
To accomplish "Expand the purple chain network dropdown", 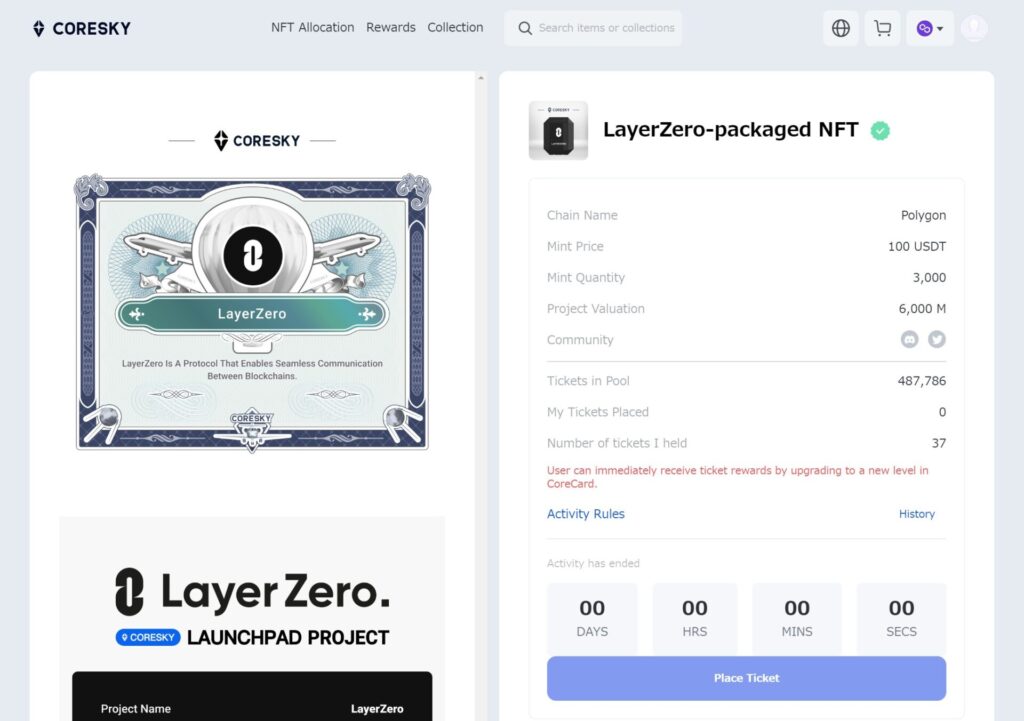I will coord(929,28).
